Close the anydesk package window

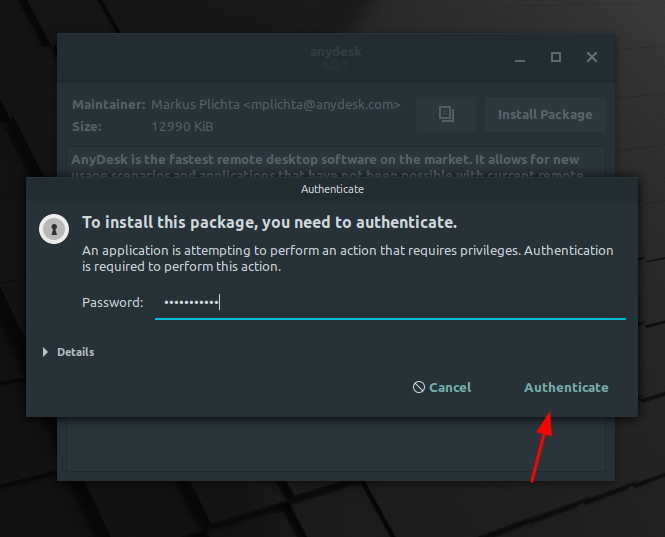[x=592, y=57]
